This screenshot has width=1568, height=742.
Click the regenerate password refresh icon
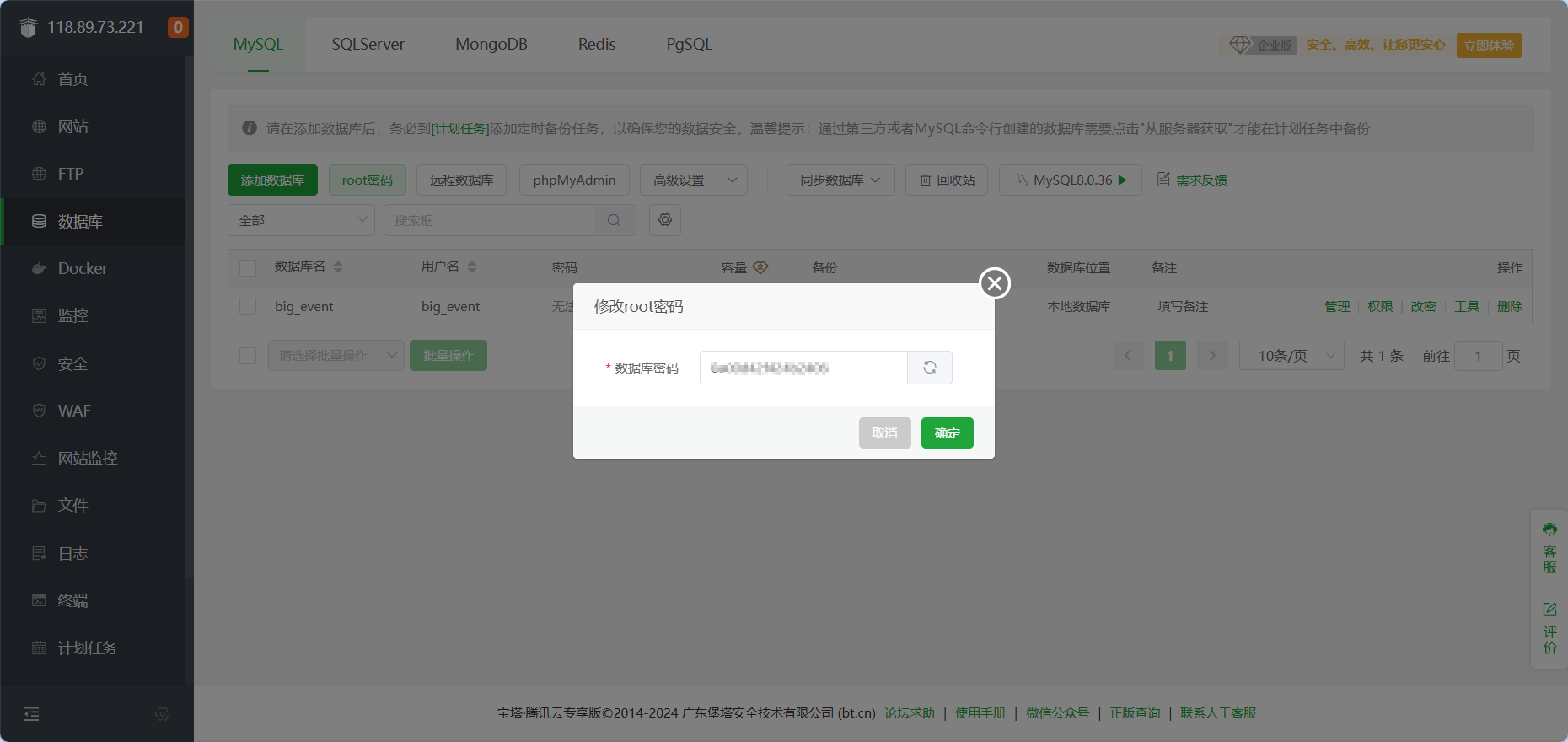tap(929, 368)
